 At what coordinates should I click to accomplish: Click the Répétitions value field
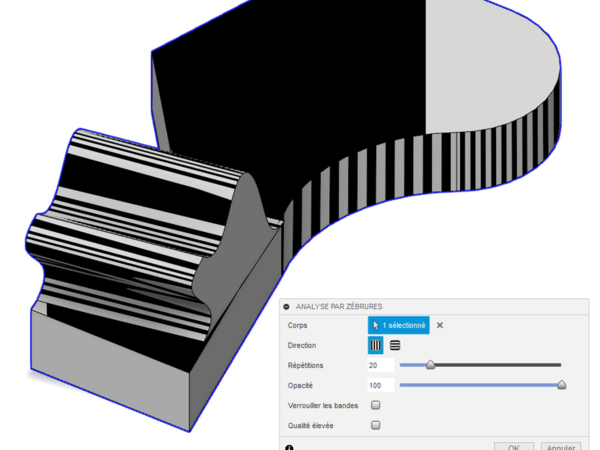380,365
